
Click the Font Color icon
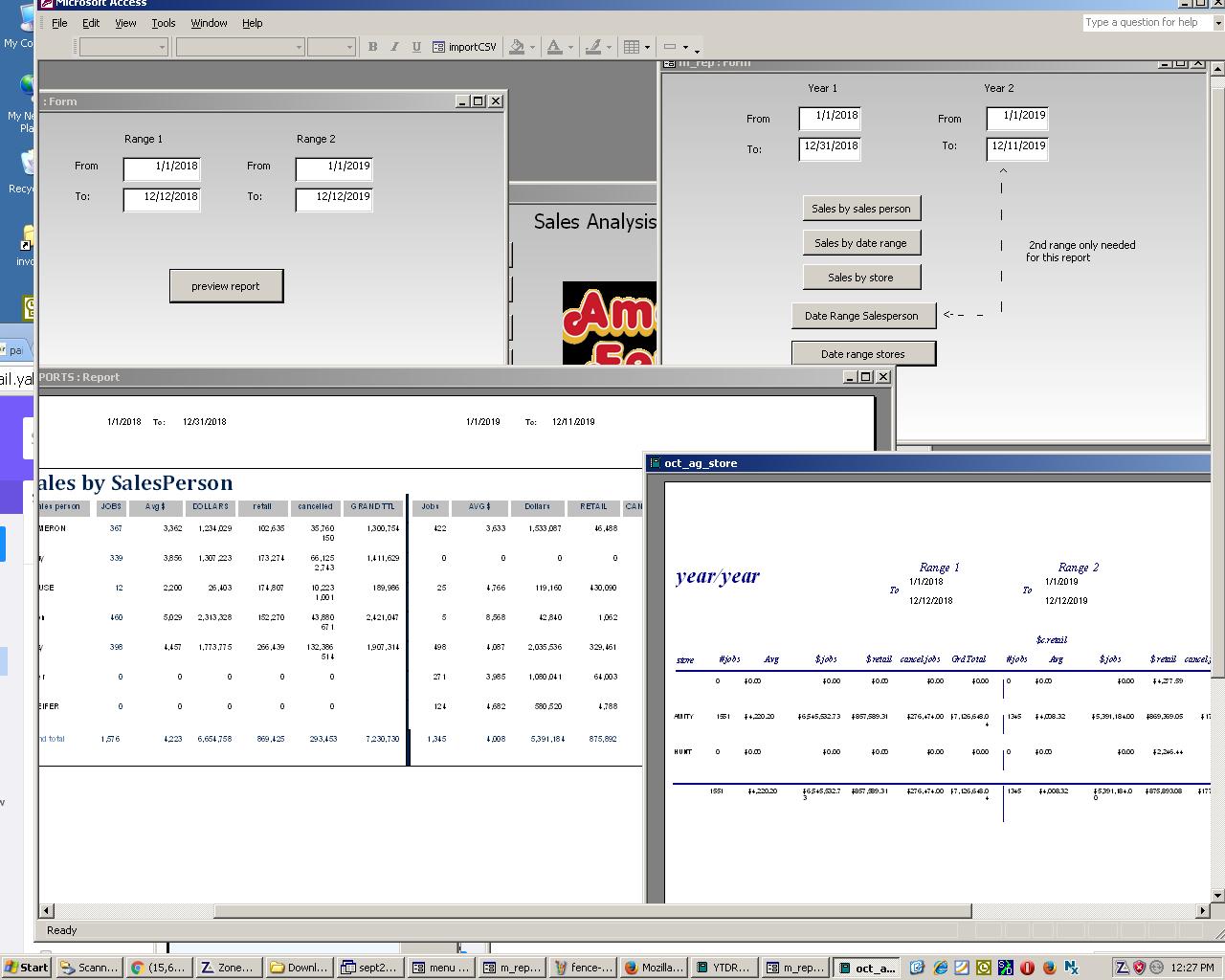554,47
